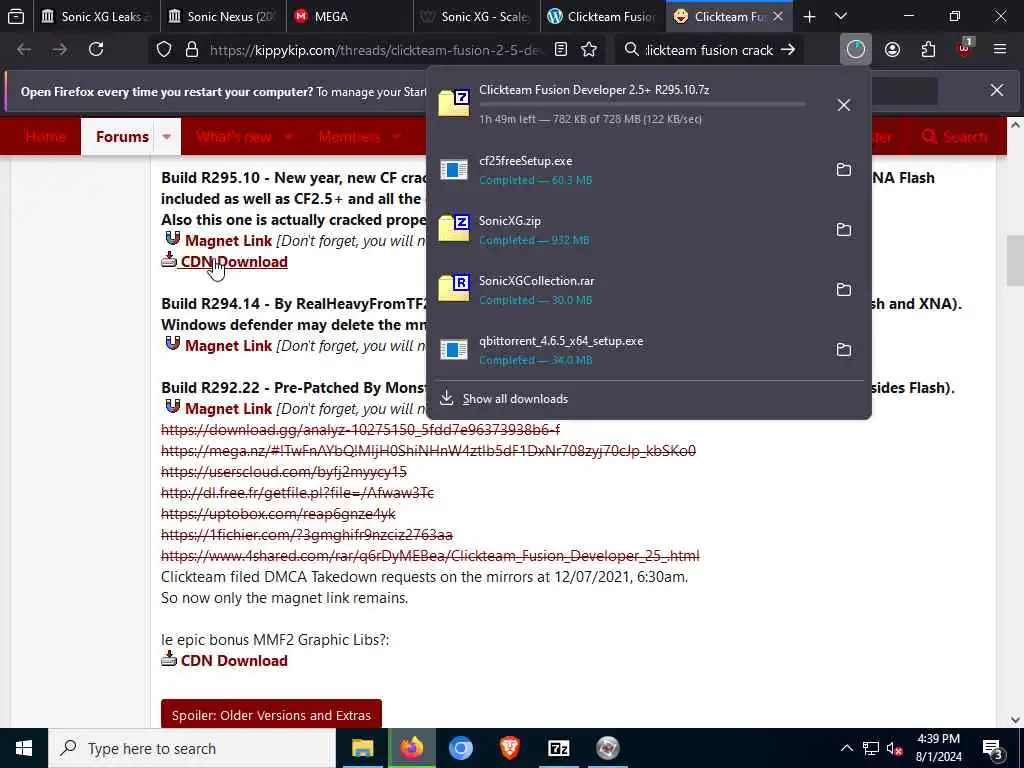
Task: Open File Explorer from taskbar
Action: coord(362,748)
